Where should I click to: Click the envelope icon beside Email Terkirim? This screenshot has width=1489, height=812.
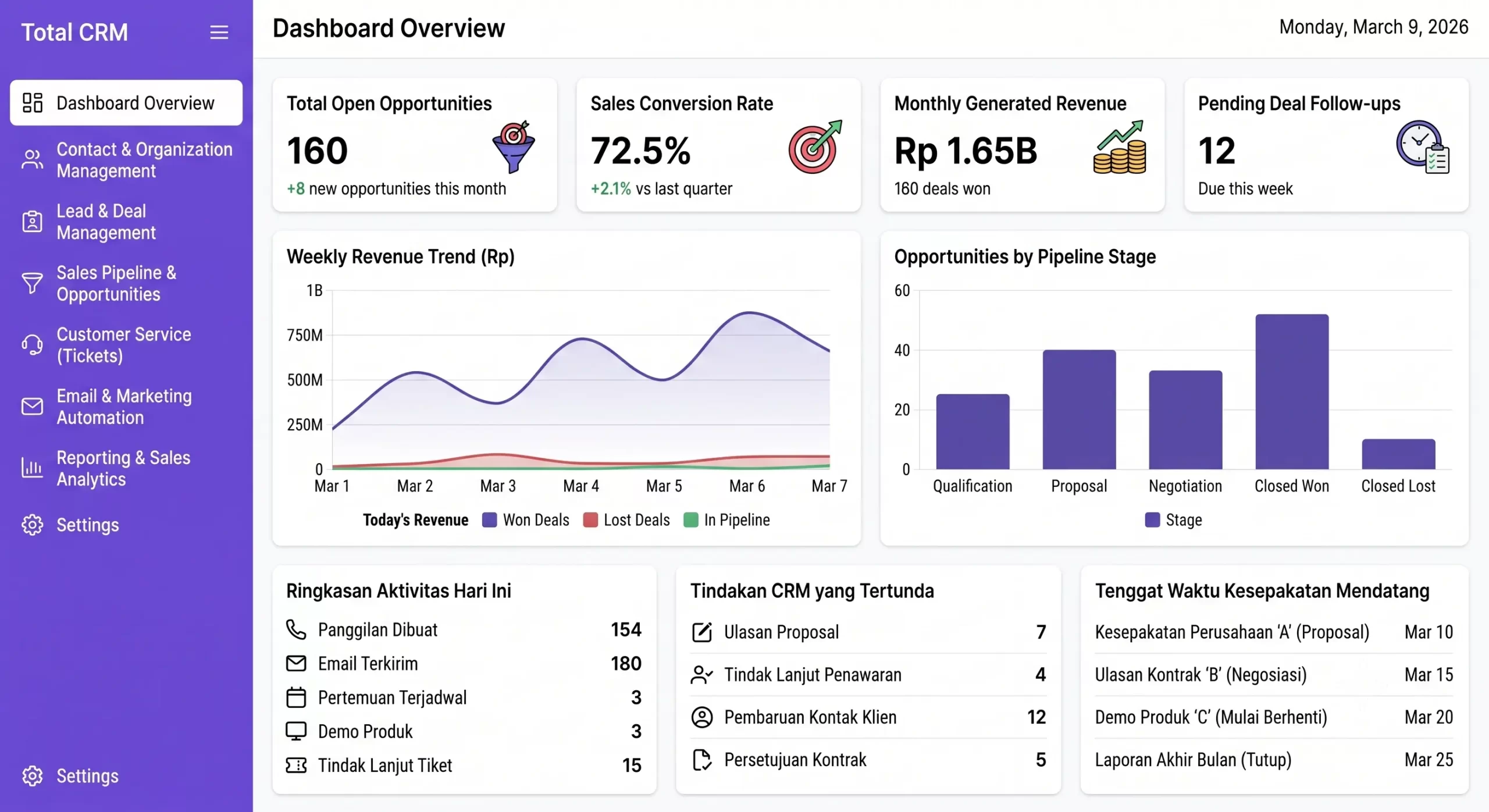tap(296, 663)
